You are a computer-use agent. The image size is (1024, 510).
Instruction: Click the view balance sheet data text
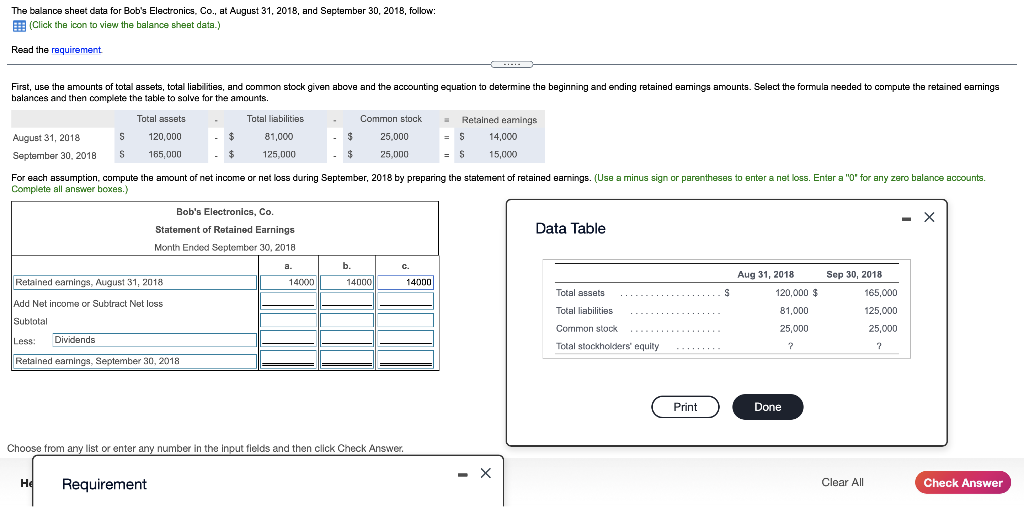click(125, 25)
